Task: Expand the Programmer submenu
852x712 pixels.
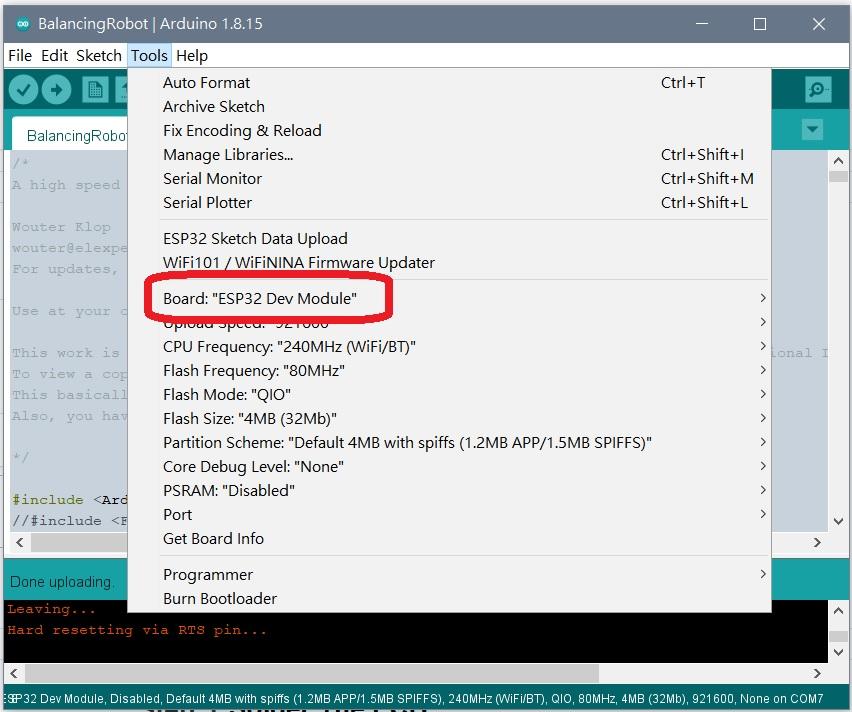Action: pos(449,574)
